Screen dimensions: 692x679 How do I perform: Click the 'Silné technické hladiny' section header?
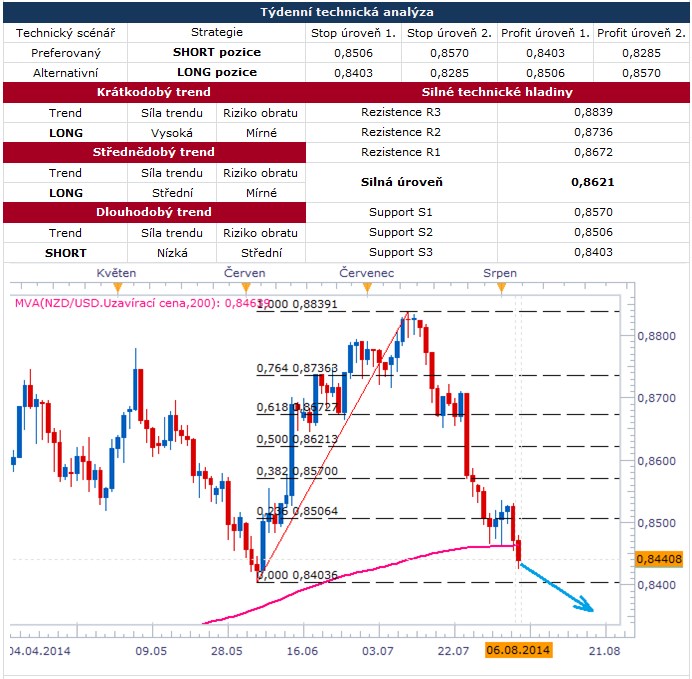pyautogui.click(x=497, y=92)
